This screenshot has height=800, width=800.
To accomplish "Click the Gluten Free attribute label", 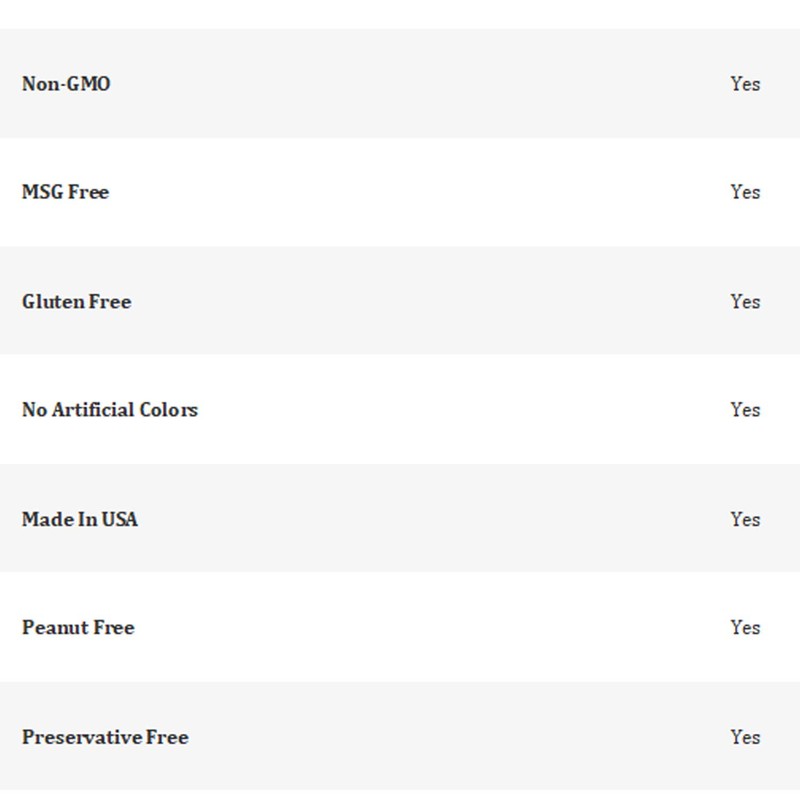I will (76, 301).
